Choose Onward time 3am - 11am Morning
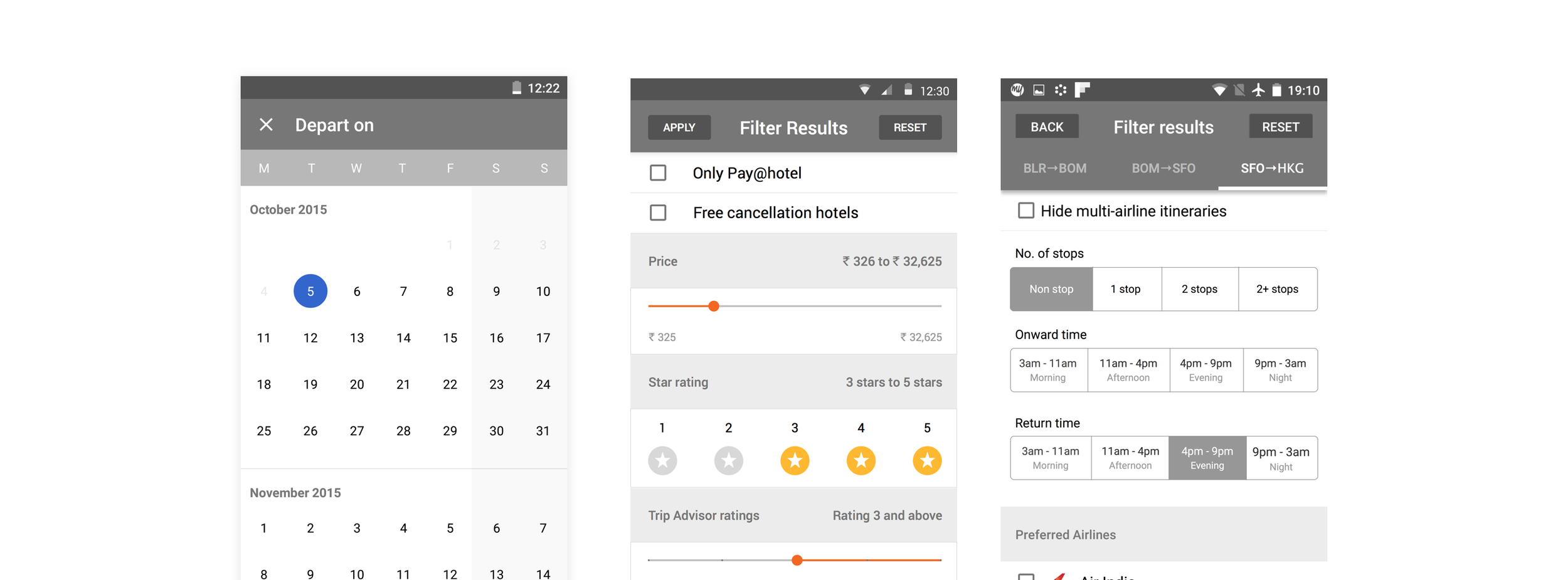The height and width of the screenshot is (580, 1568). pyautogui.click(x=1049, y=370)
